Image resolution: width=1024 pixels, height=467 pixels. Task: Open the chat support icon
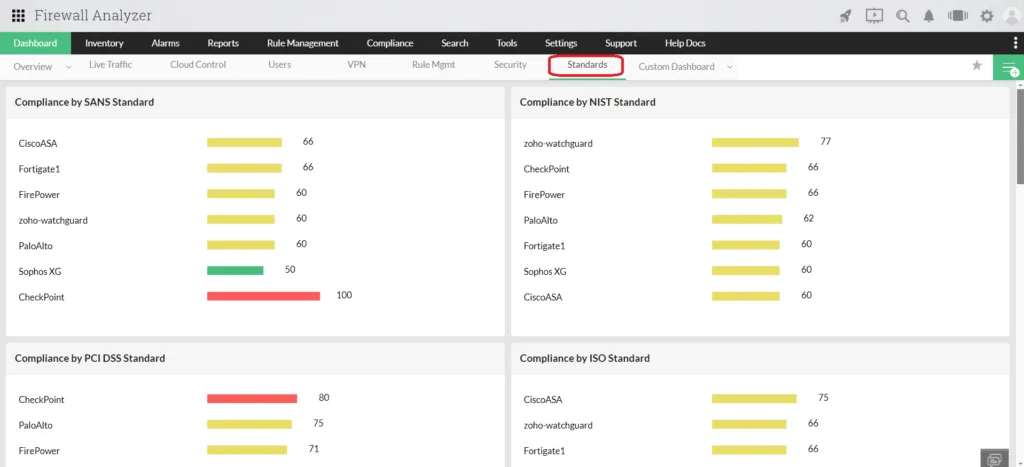point(995,459)
